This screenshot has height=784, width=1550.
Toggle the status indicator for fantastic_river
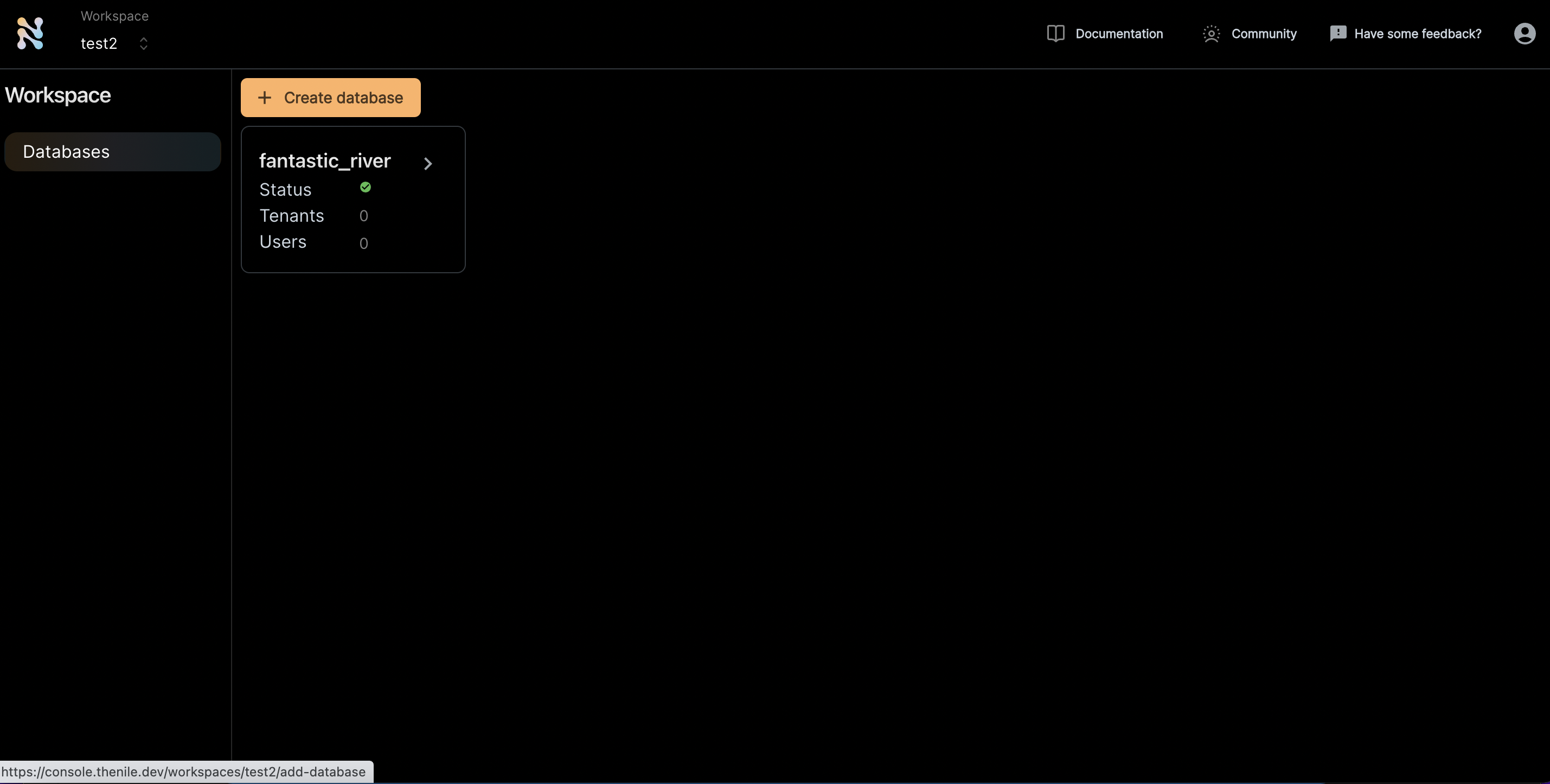[365, 188]
